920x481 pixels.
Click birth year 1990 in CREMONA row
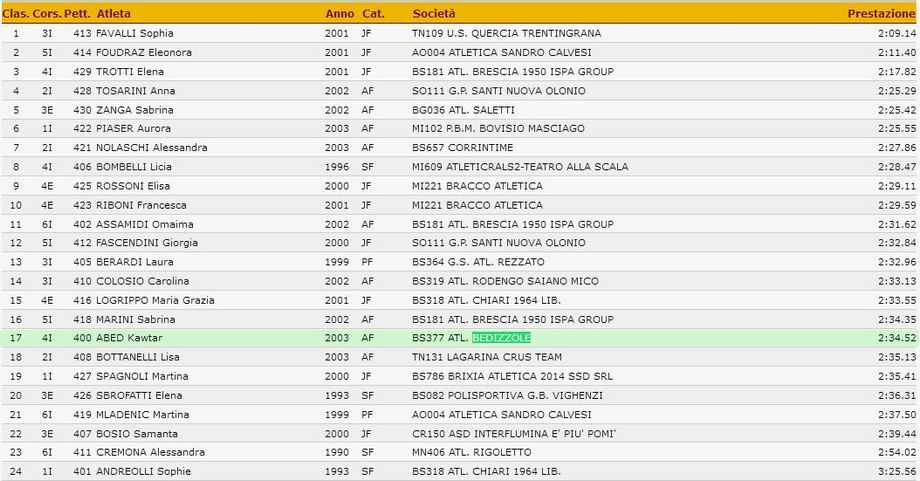(337, 452)
